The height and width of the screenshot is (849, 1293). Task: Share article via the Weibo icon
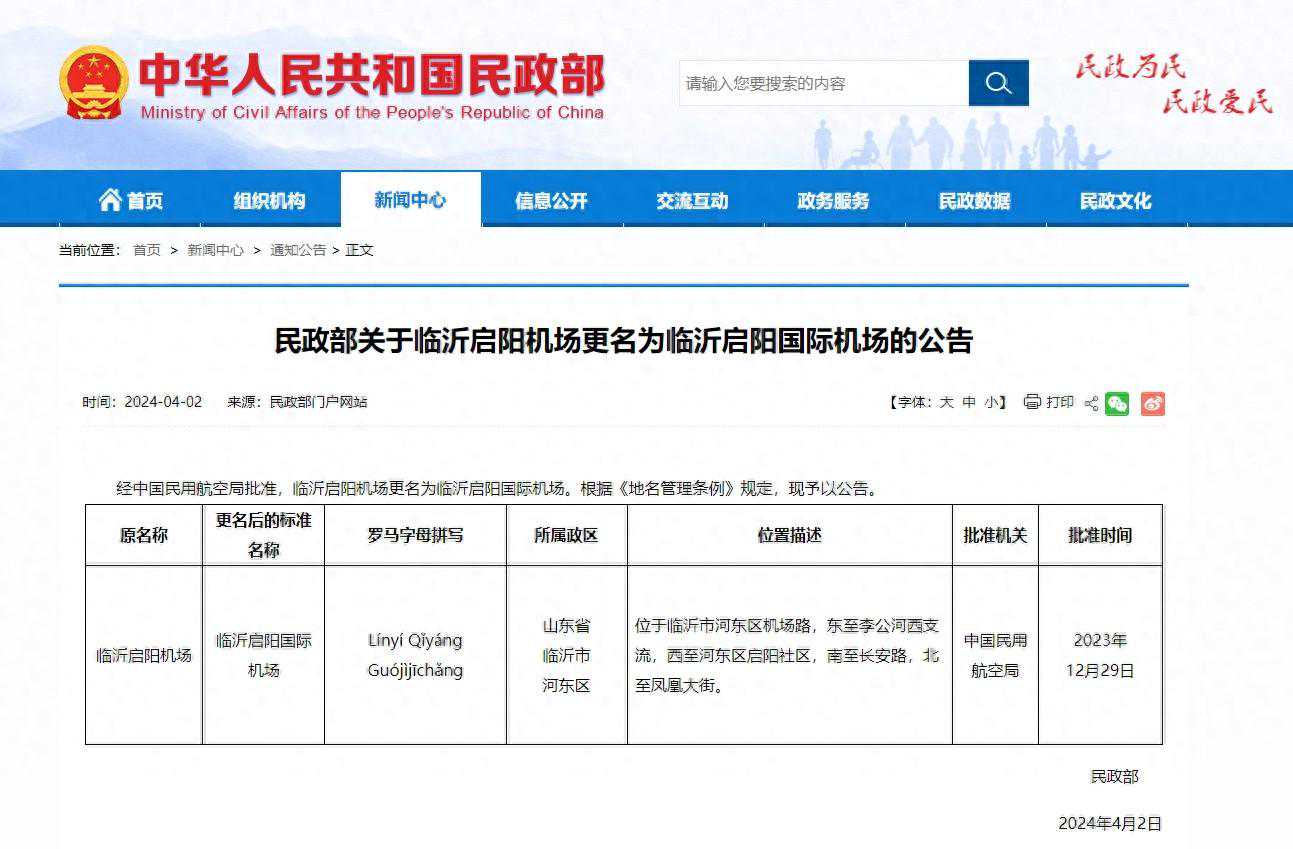(x=1153, y=403)
